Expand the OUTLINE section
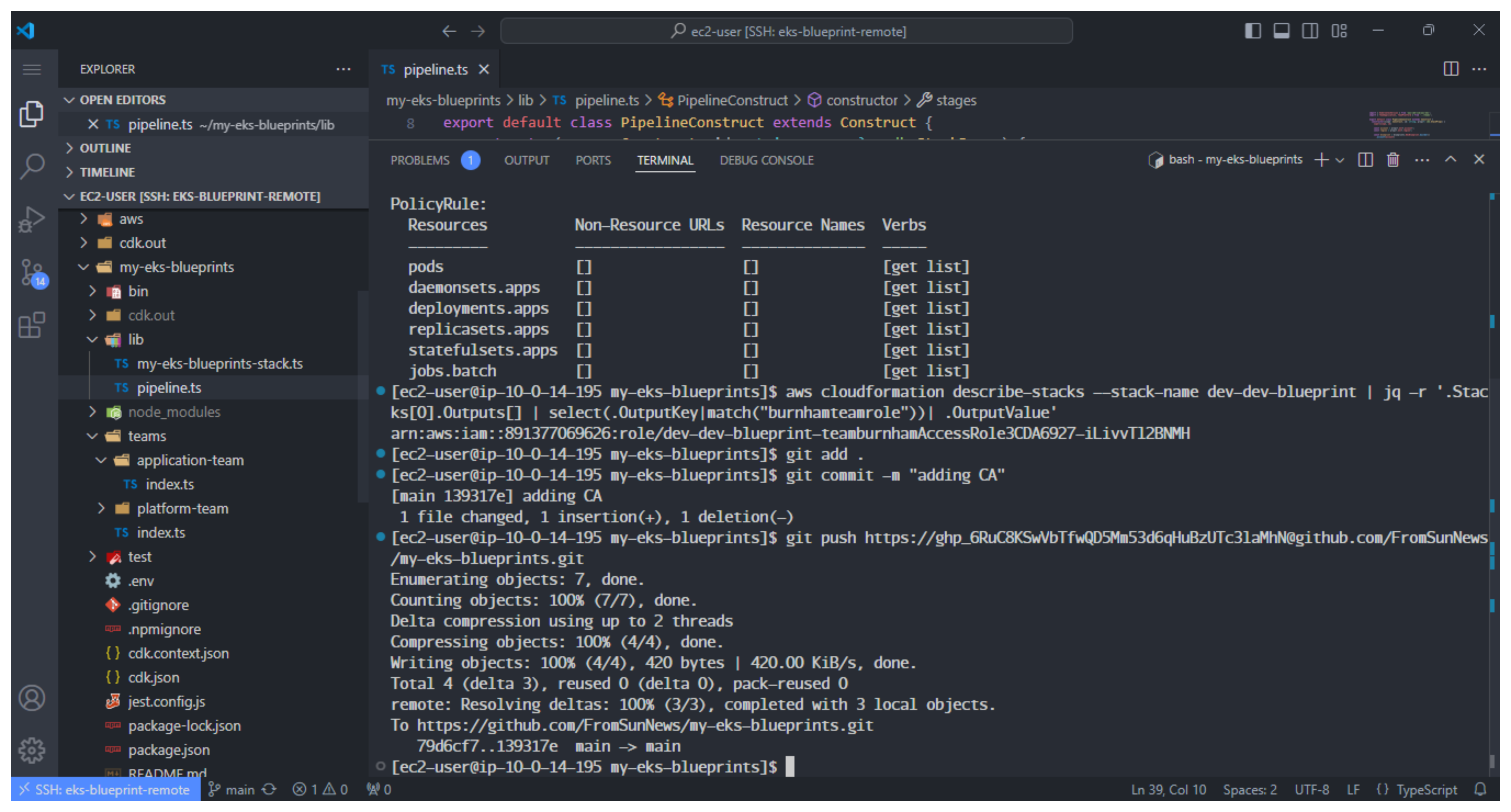Viewport: 1511px width, 812px height. 106,148
